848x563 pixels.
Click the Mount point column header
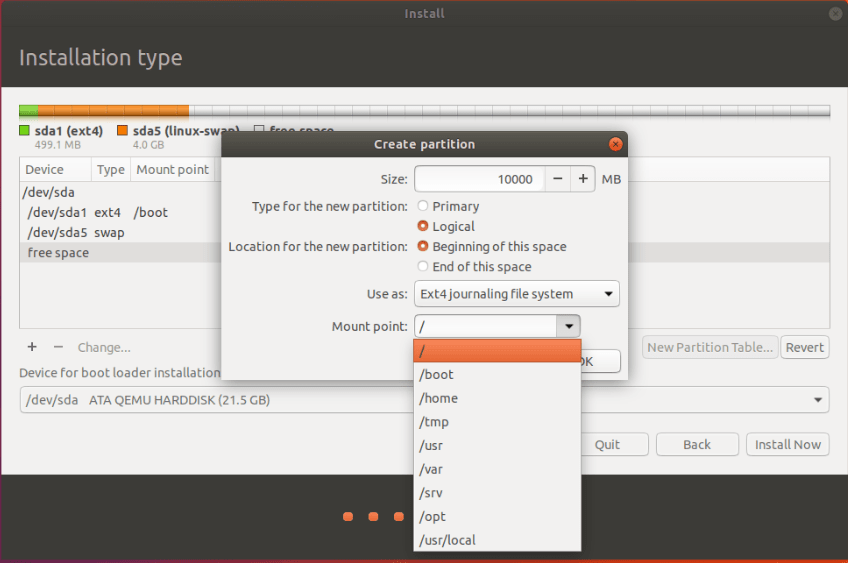pyautogui.click(x=173, y=169)
